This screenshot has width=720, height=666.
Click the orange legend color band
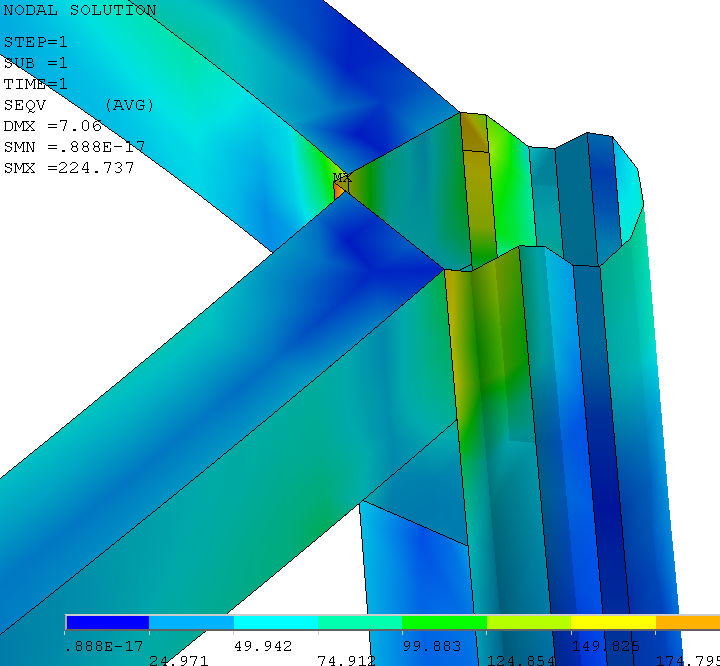[x=688, y=622]
